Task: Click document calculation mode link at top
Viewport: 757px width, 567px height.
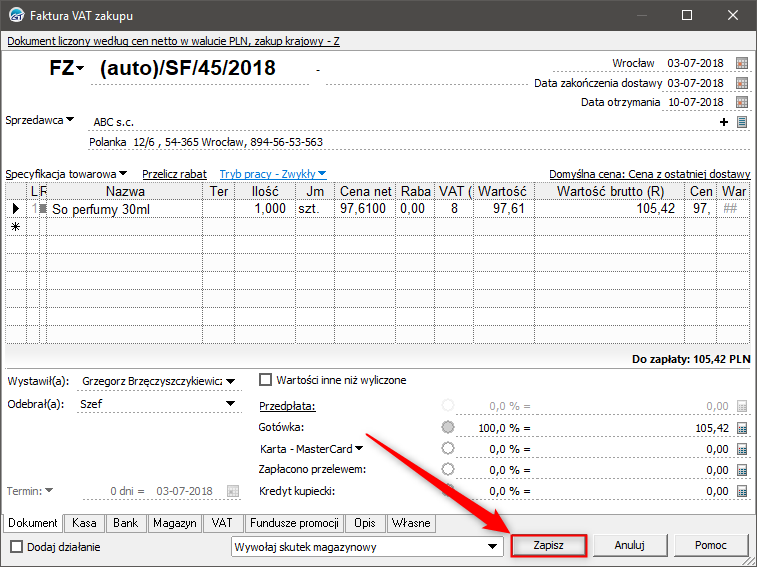Action: tap(173, 41)
